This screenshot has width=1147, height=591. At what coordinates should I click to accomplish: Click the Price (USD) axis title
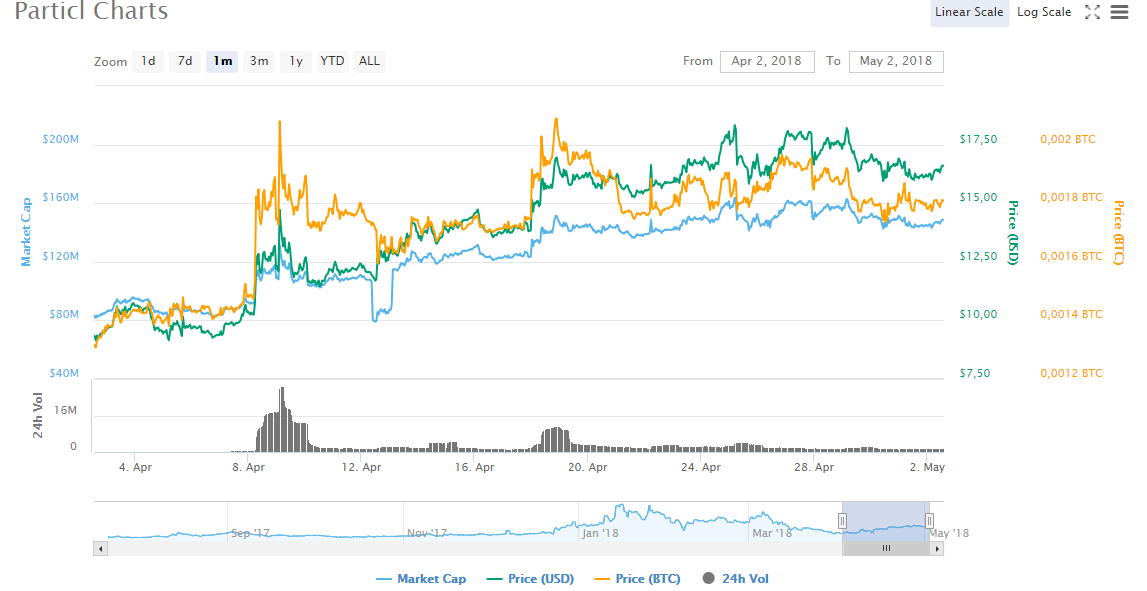pos(1013,233)
